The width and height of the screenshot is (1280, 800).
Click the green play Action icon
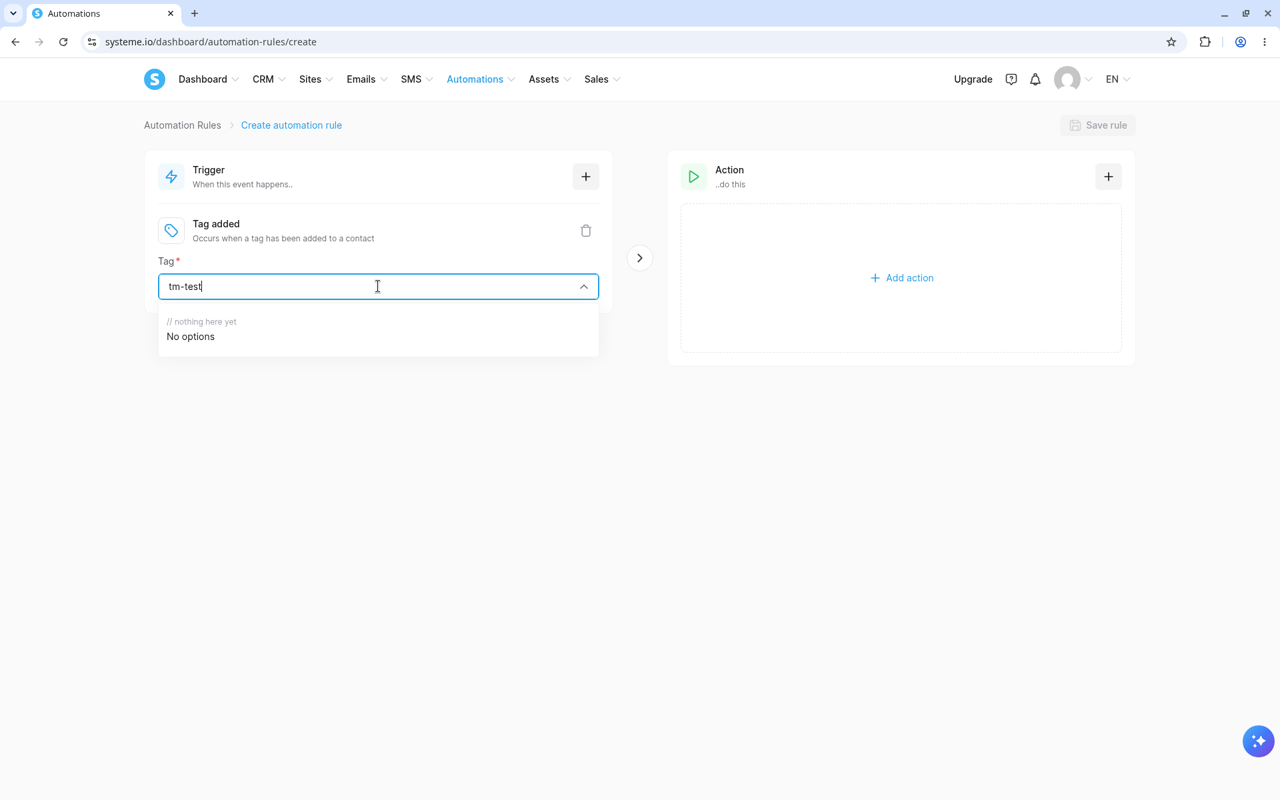pyautogui.click(x=694, y=177)
